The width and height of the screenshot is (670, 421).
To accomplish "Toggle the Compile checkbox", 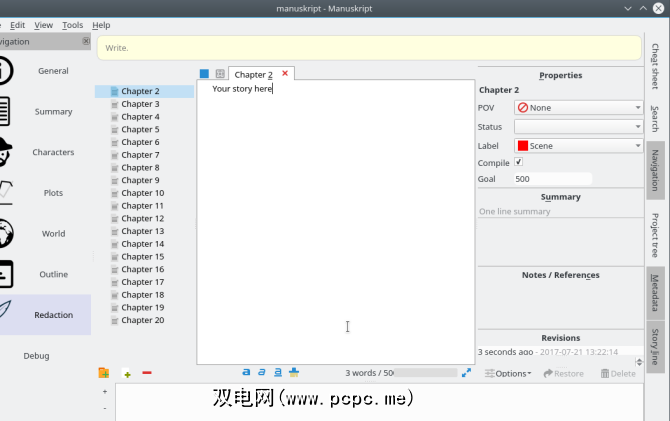I will point(518,162).
